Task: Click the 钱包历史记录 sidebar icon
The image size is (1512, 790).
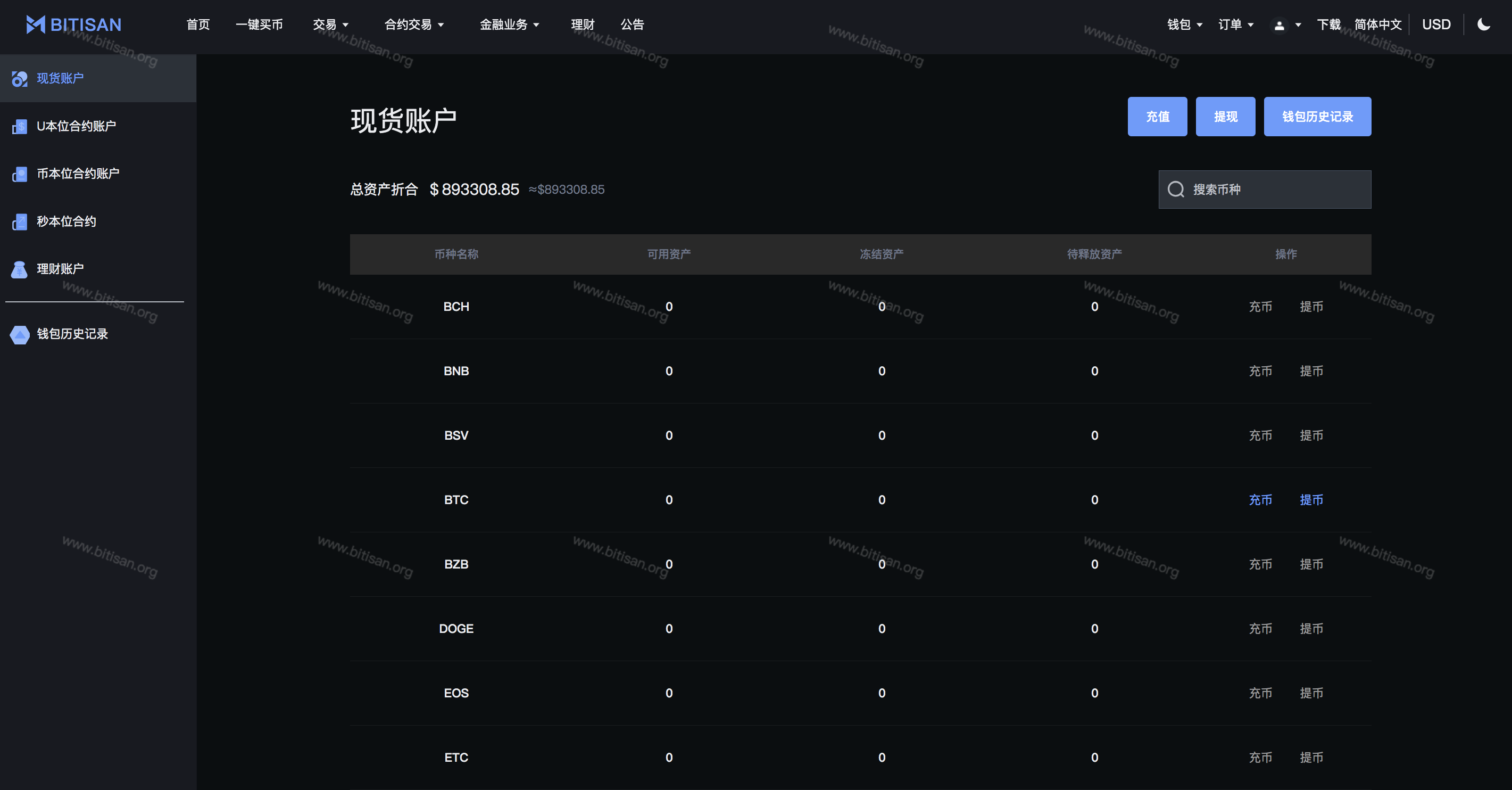Action: click(x=19, y=334)
